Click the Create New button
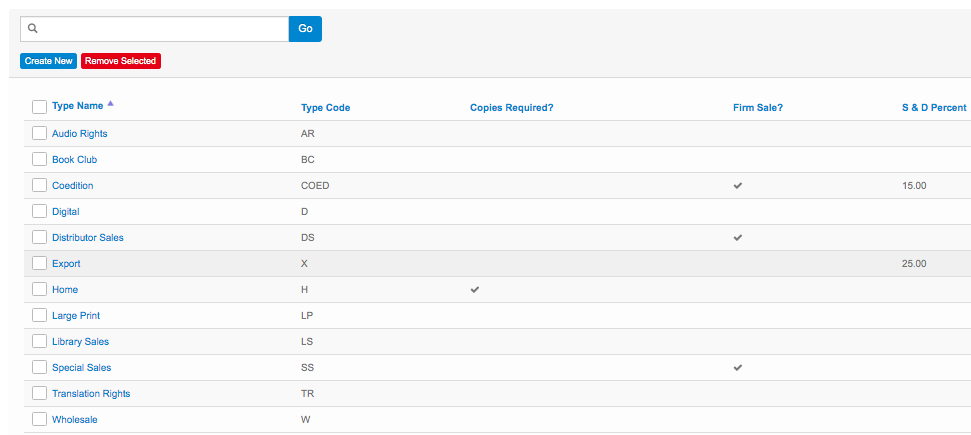 [x=48, y=61]
